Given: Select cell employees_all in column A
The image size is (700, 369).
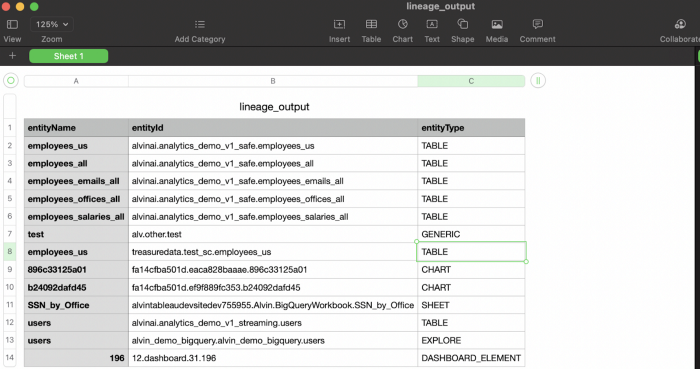Looking at the screenshot, I should pos(76,163).
